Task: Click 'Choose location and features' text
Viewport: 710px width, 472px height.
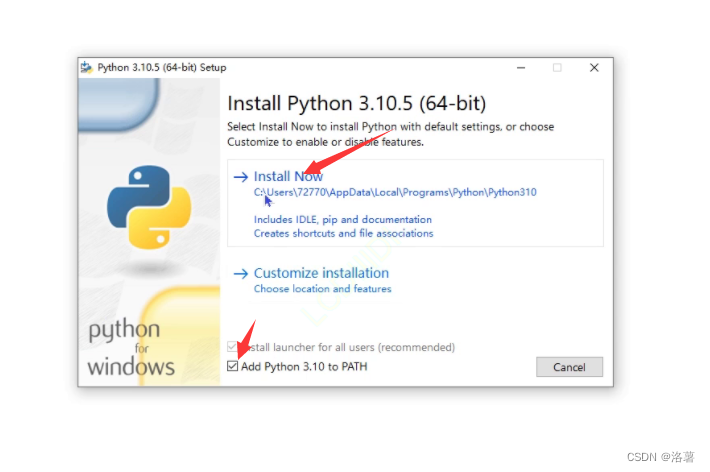Action: 322,289
